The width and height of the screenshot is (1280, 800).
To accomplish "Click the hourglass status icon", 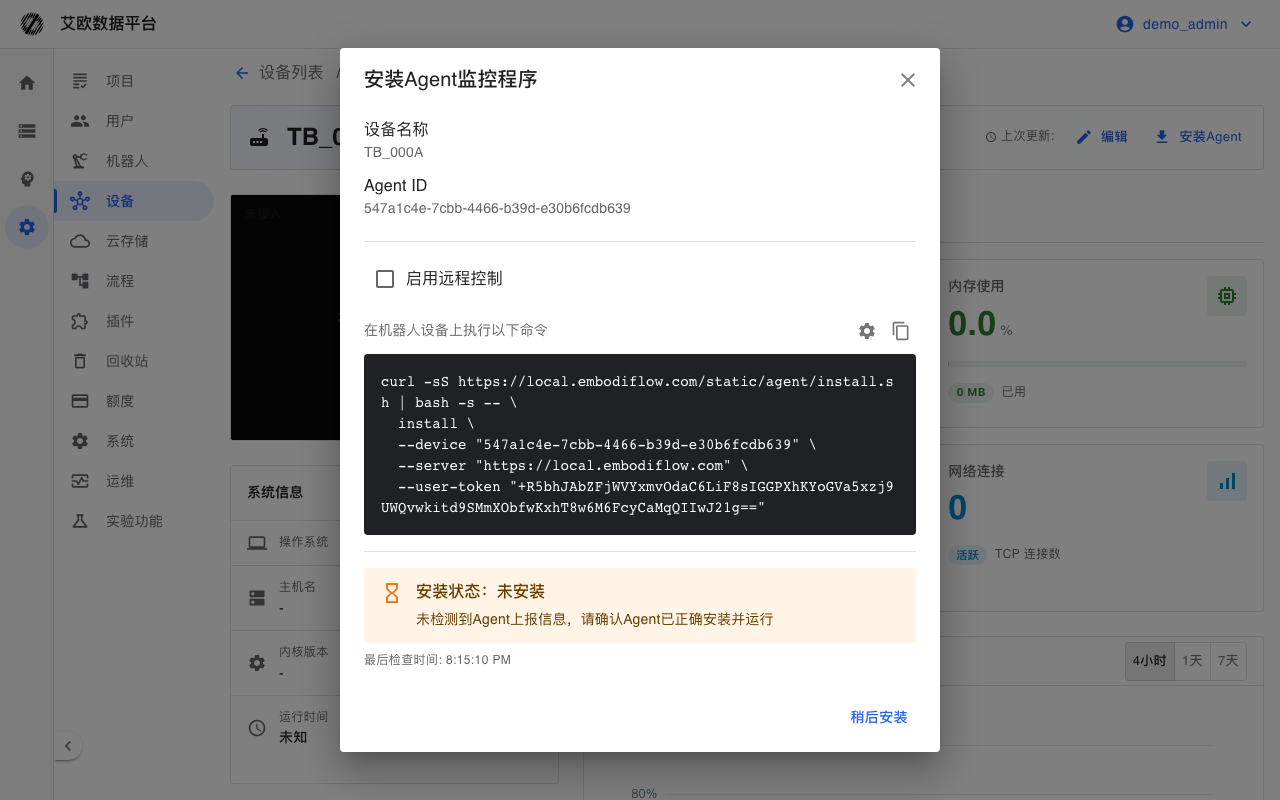I will point(392,593).
